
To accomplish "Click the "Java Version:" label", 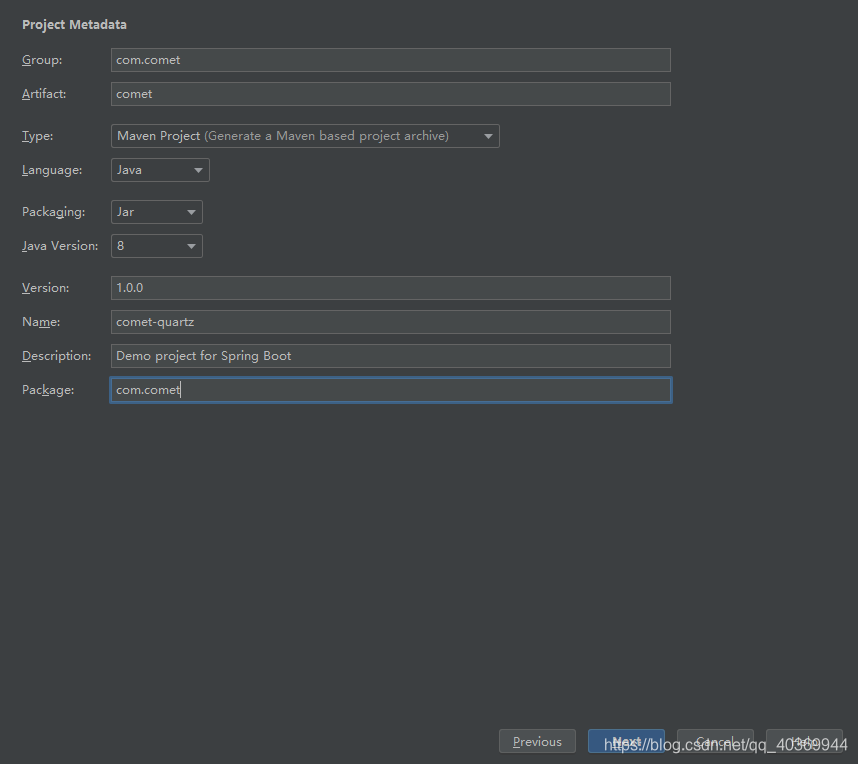I will 60,246.
